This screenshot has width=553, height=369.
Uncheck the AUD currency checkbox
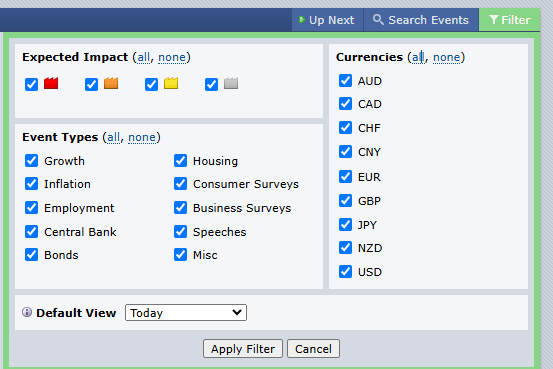click(x=345, y=80)
